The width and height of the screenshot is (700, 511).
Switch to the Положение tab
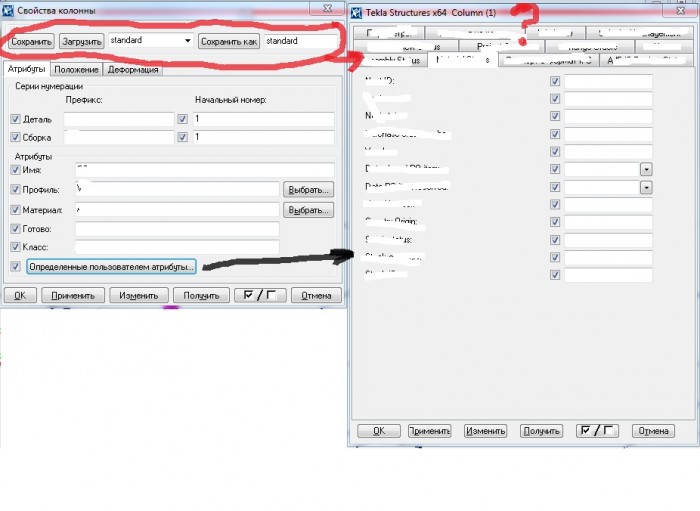[x=76, y=70]
